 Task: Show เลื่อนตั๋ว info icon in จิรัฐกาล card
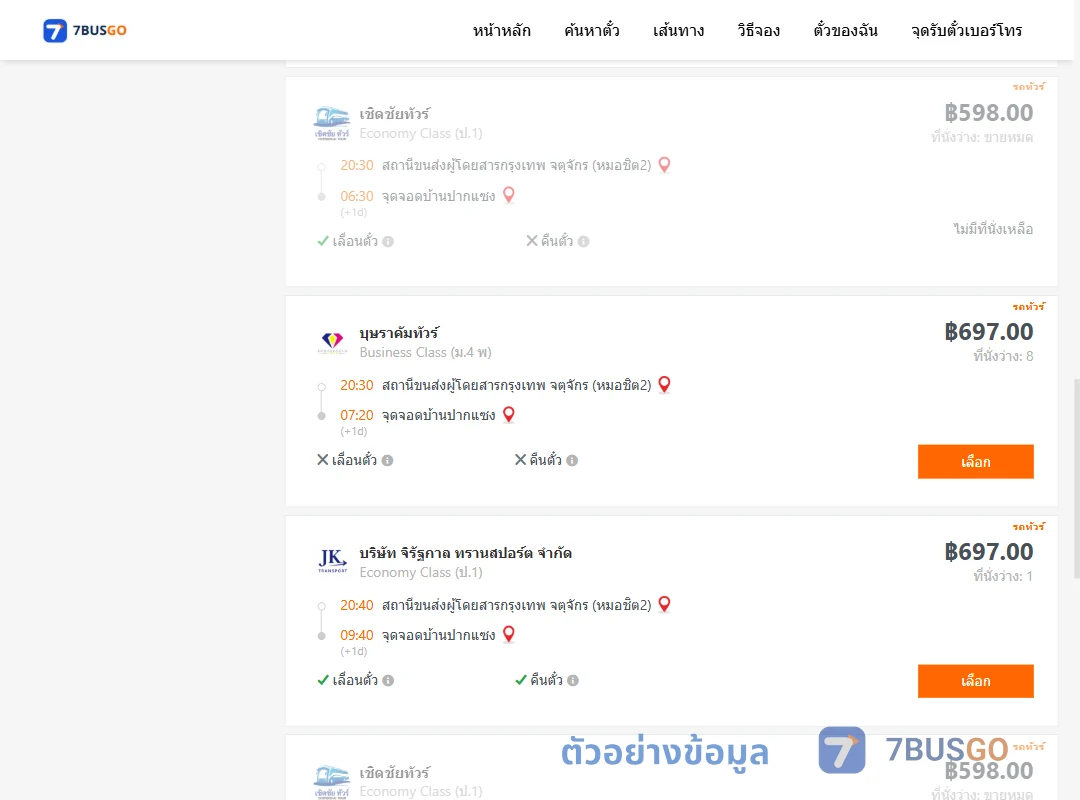click(x=388, y=680)
